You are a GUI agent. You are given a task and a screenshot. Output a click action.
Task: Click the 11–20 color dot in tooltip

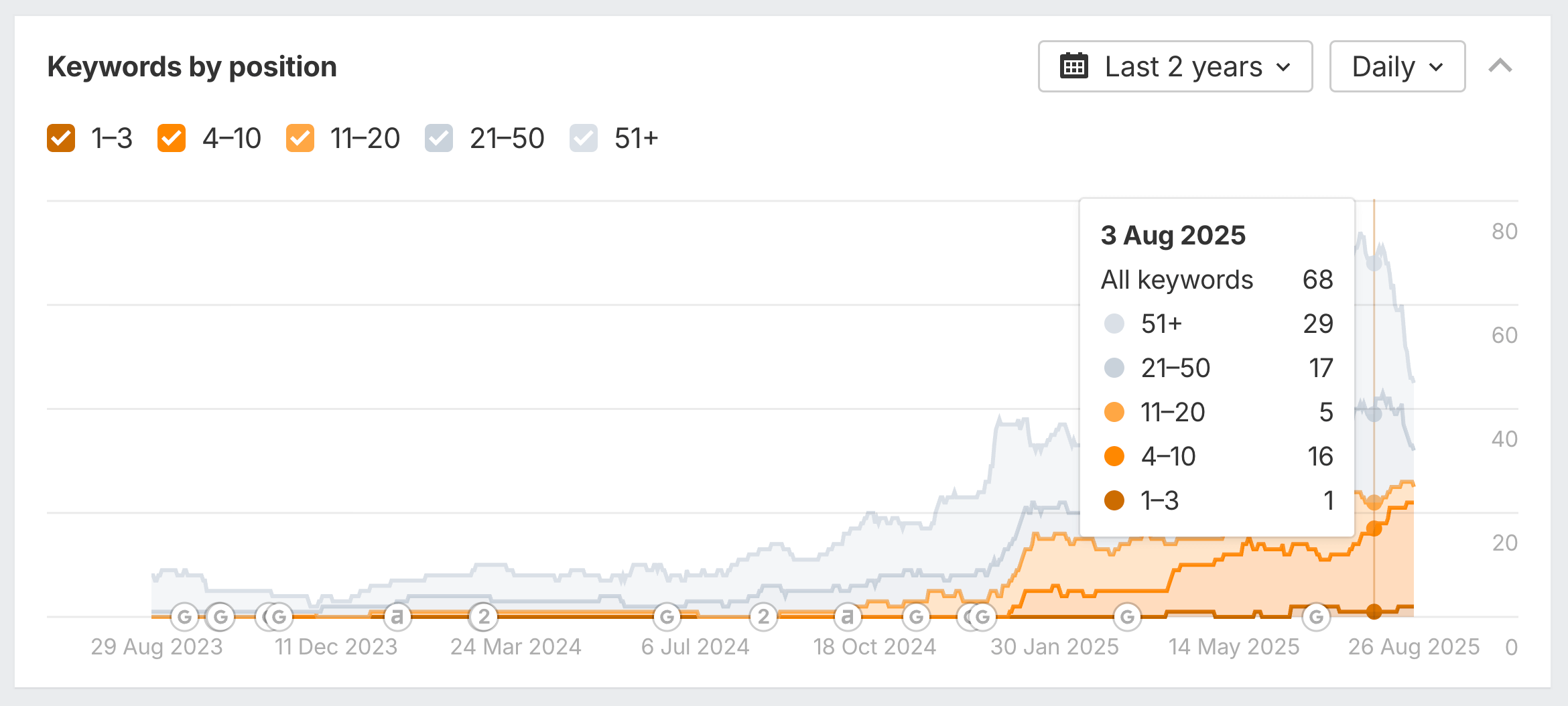[x=1114, y=412]
